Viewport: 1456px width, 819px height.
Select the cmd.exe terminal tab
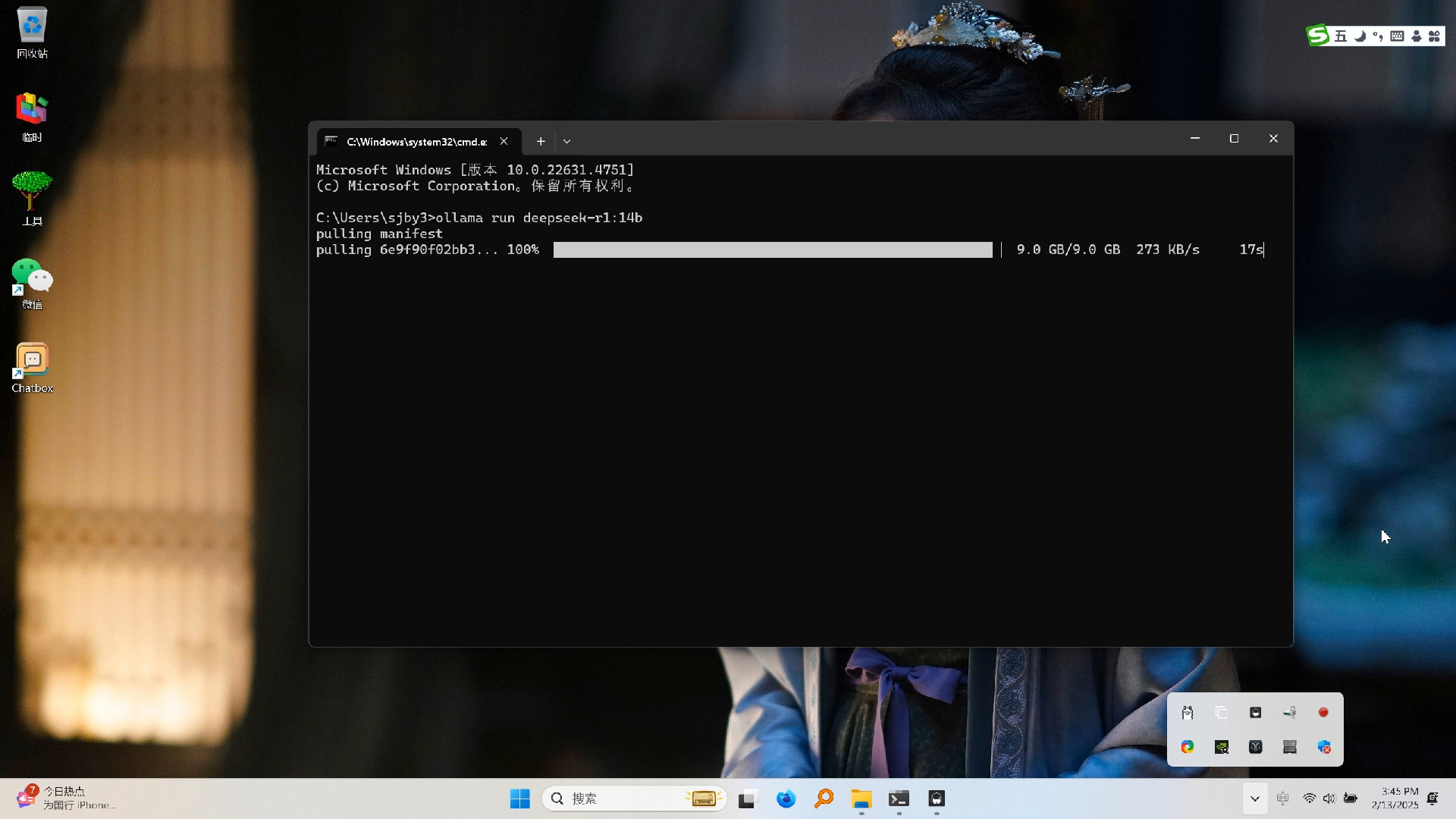(x=416, y=141)
